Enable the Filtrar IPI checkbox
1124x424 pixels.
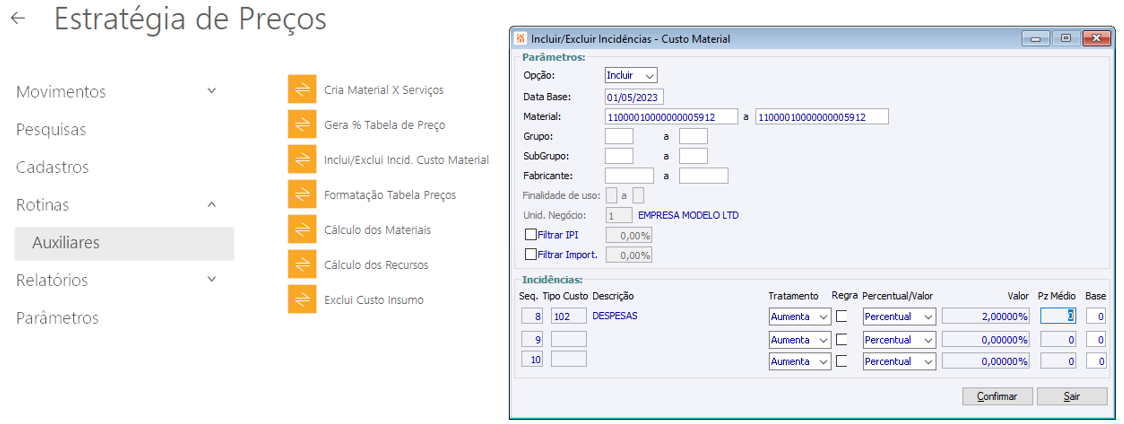click(x=531, y=235)
